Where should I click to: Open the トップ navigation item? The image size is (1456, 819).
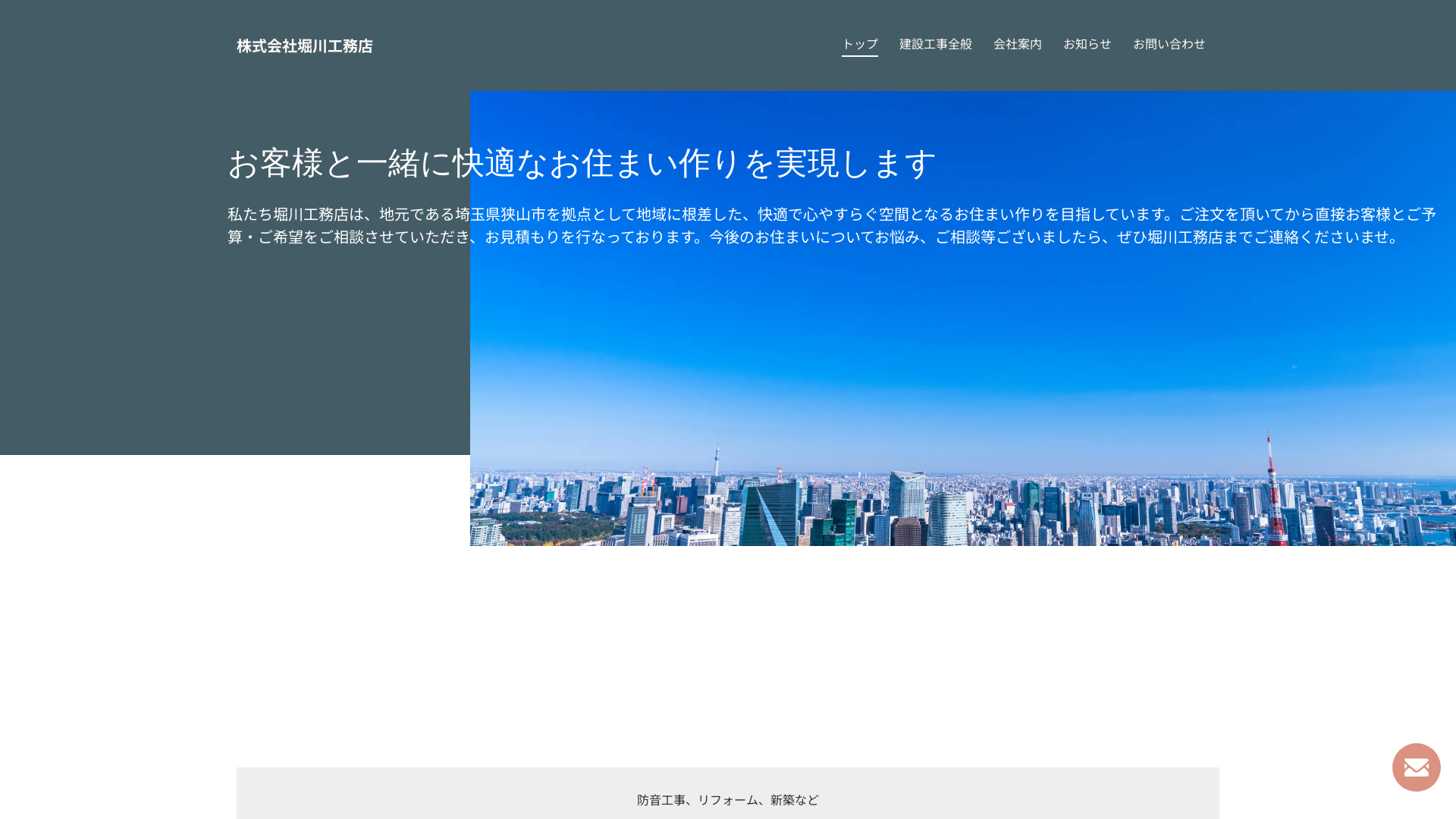click(x=860, y=45)
